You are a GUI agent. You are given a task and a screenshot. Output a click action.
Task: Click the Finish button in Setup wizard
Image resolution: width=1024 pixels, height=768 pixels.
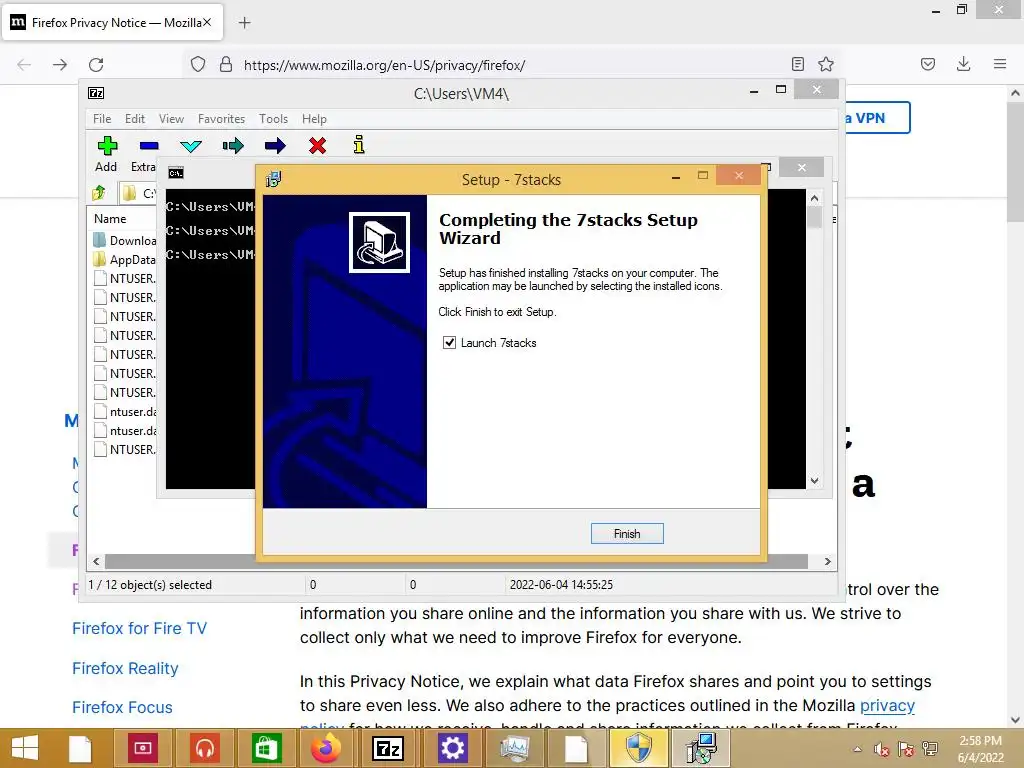(627, 534)
